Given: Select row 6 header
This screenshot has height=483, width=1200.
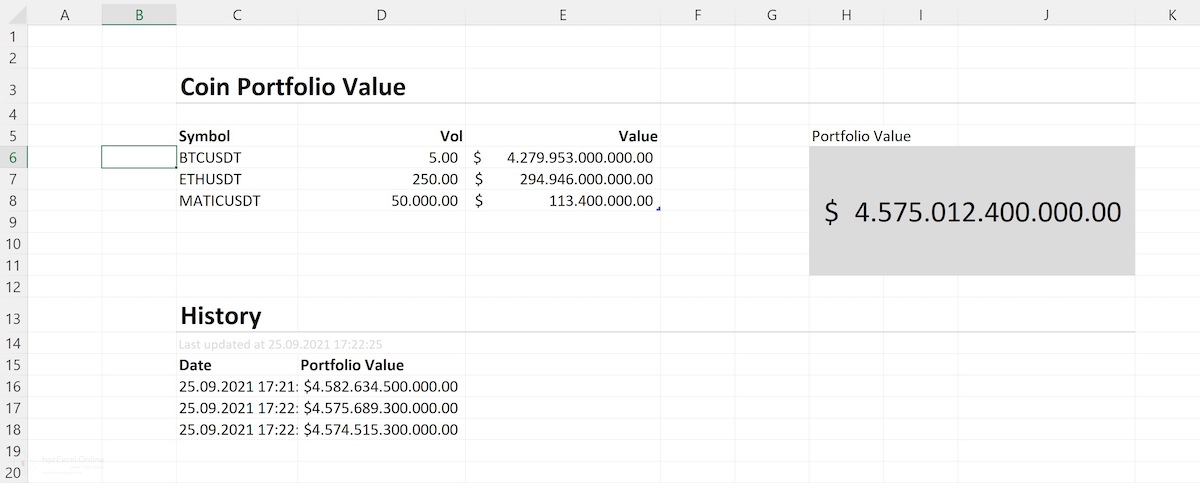Looking at the screenshot, I should [x=13, y=157].
